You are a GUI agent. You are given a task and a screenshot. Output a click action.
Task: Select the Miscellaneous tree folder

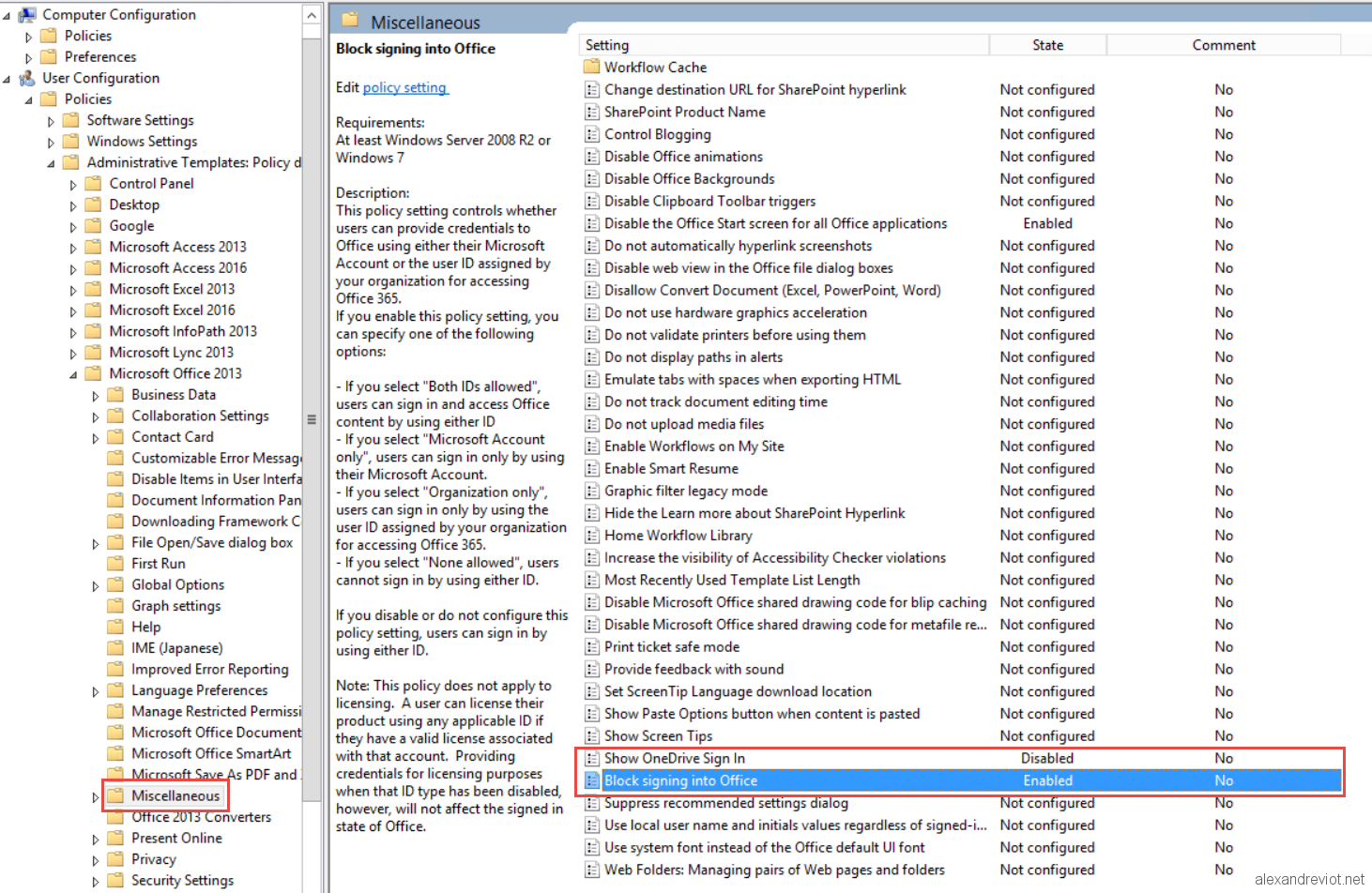tap(175, 795)
